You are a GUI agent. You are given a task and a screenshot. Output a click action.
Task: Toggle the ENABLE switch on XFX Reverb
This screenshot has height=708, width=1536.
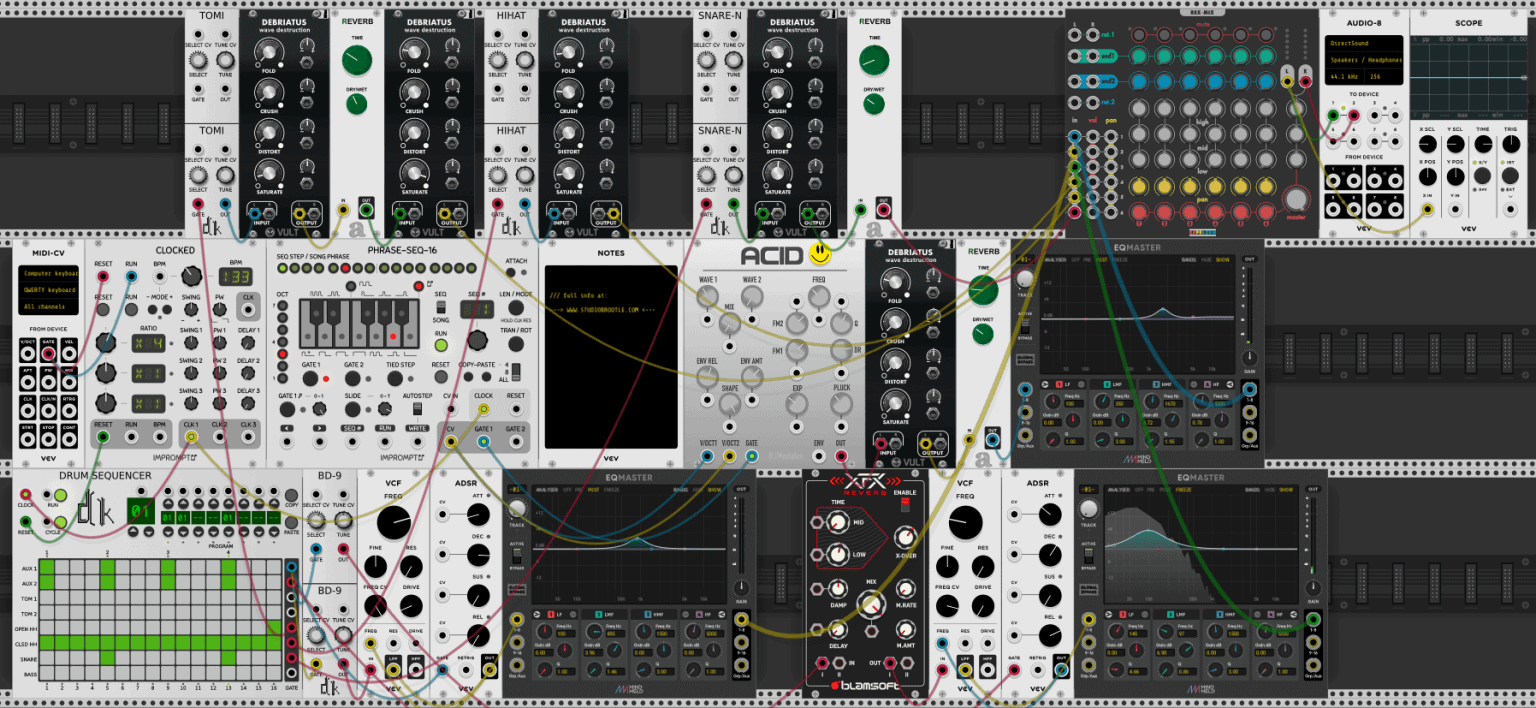pos(905,504)
